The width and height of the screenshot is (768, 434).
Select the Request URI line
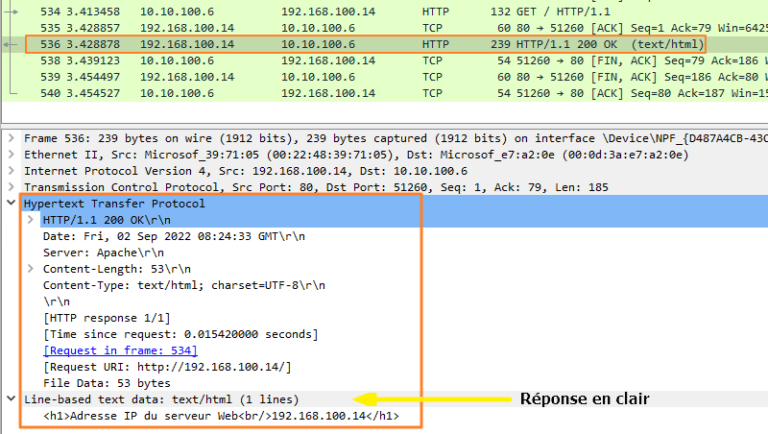pos(167,366)
